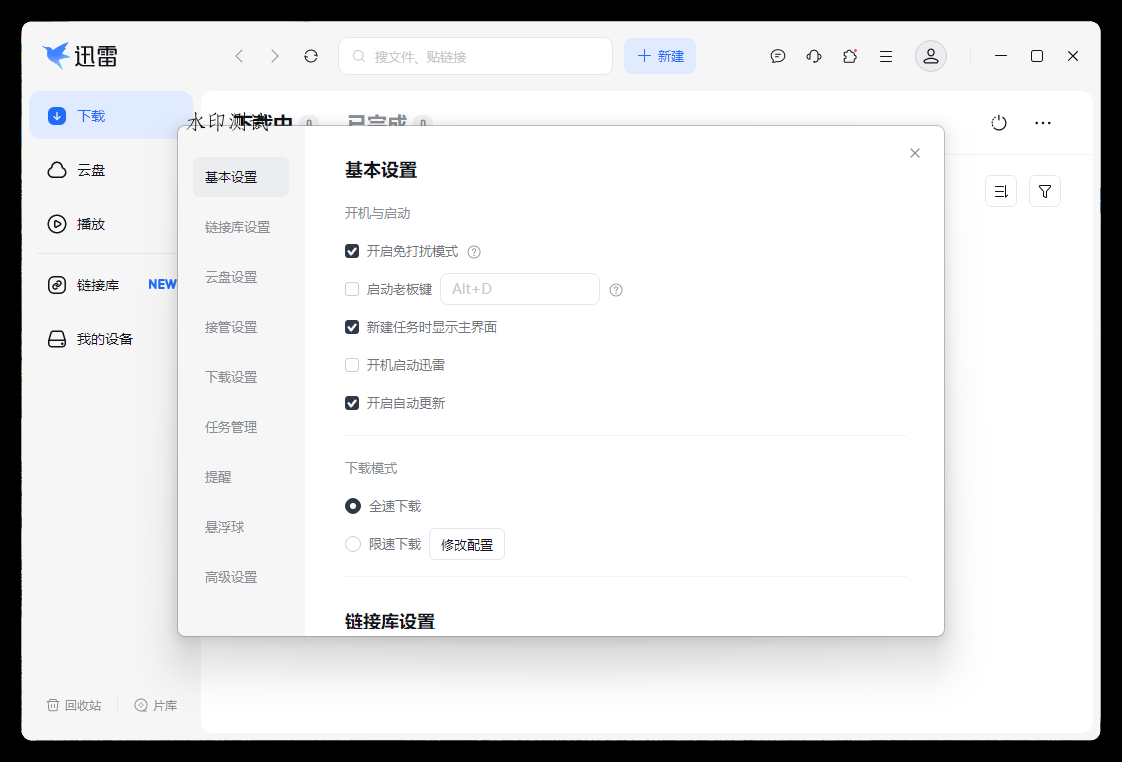Image resolution: width=1122 pixels, height=762 pixels.
Task: Open the messages chat bubble icon
Action: [x=778, y=56]
